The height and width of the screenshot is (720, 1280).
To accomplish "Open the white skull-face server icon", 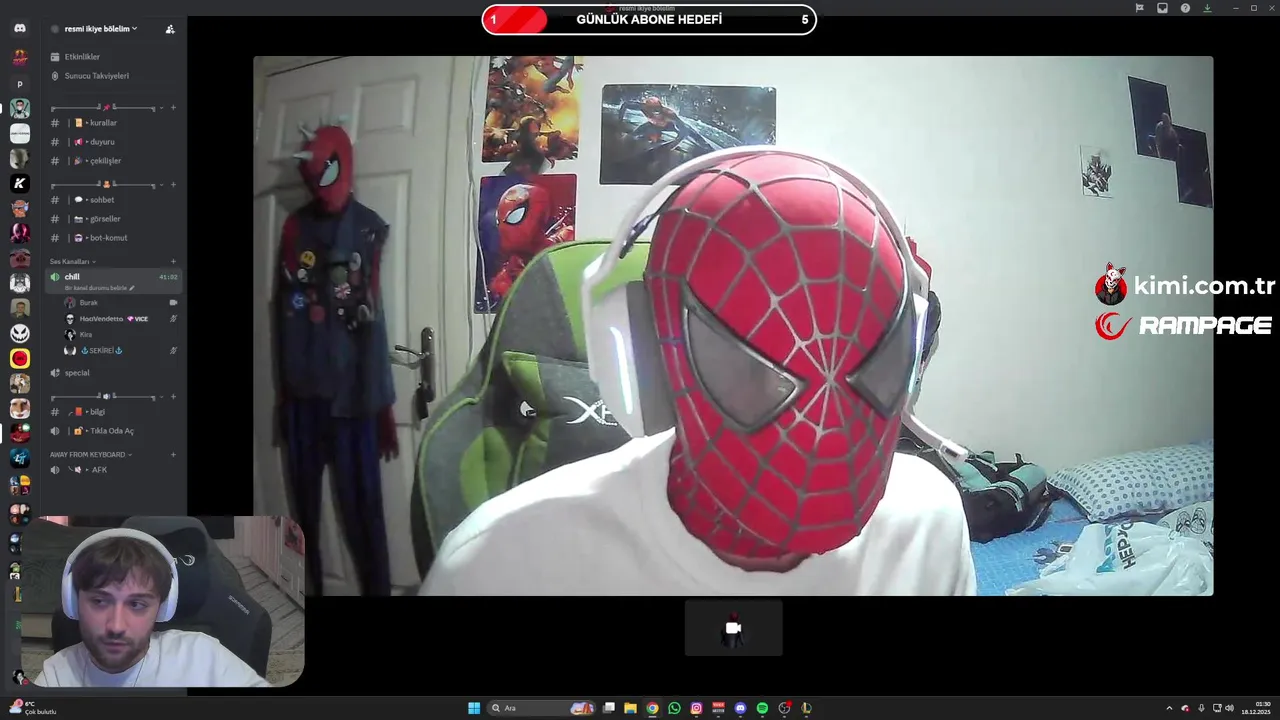I will [x=20, y=333].
